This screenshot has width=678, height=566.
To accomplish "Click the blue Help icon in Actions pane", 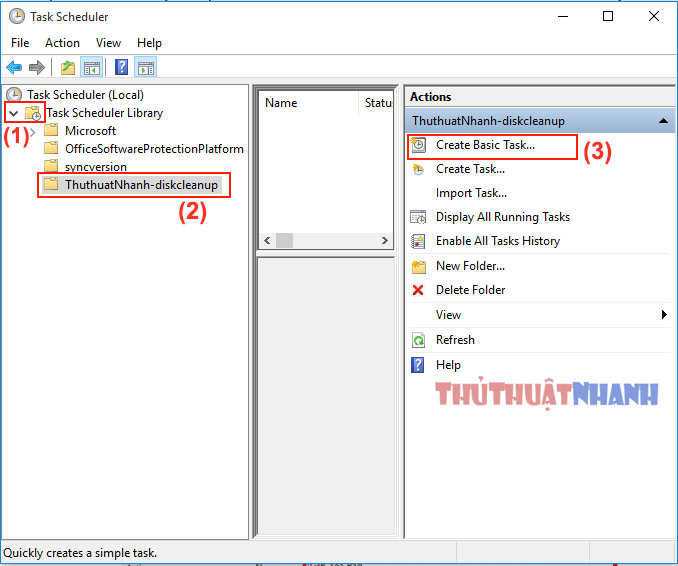I will tap(417, 365).
